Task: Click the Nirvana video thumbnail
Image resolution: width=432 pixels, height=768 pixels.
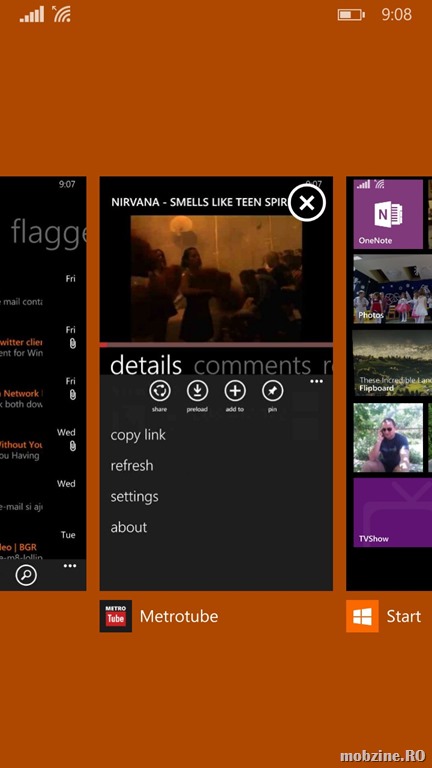Action: pyautogui.click(x=216, y=278)
